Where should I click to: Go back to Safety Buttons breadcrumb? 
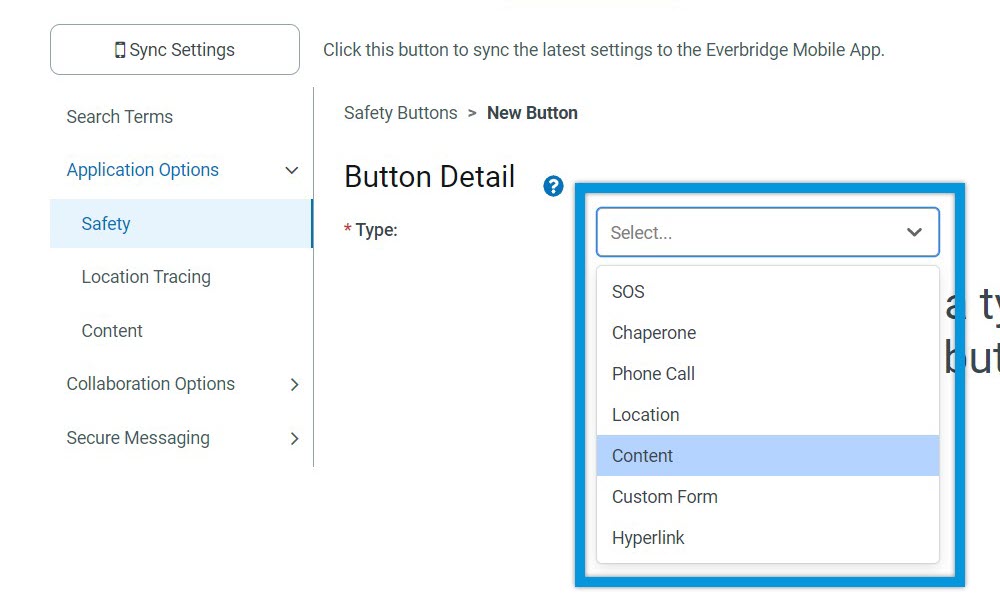point(401,113)
